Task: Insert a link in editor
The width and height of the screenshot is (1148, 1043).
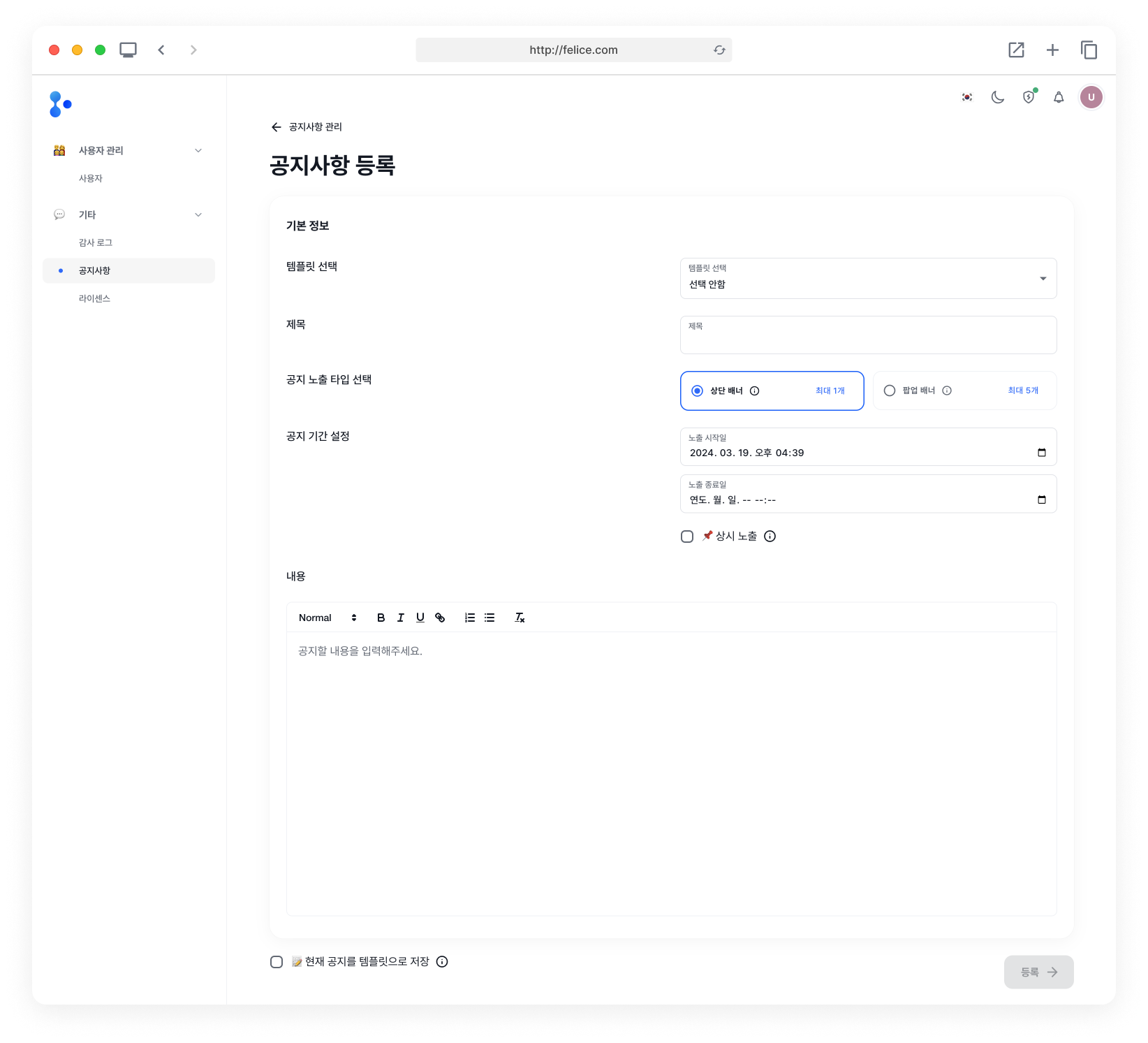Action: point(440,618)
